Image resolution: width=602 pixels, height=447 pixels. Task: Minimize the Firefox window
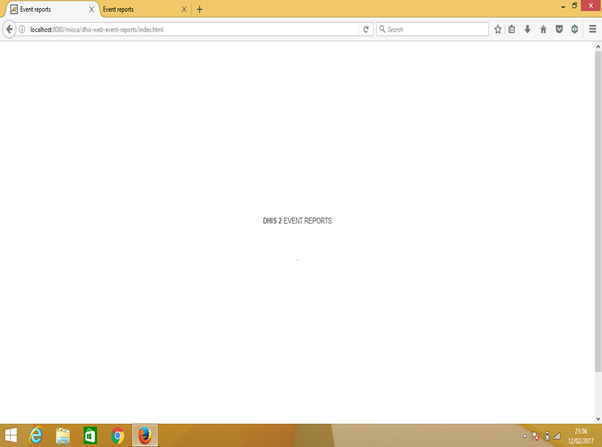pyautogui.click(x=563, y=6)
